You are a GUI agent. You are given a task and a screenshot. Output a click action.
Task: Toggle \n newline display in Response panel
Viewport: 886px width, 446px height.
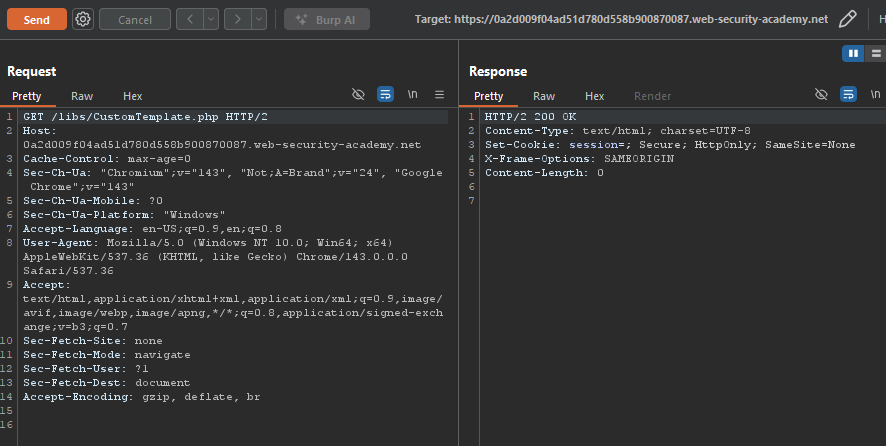[x=875, y=94]
